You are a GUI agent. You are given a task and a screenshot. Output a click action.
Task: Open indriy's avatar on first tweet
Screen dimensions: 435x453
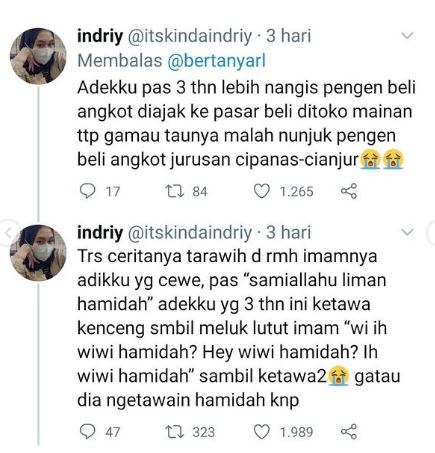(38, 56)
